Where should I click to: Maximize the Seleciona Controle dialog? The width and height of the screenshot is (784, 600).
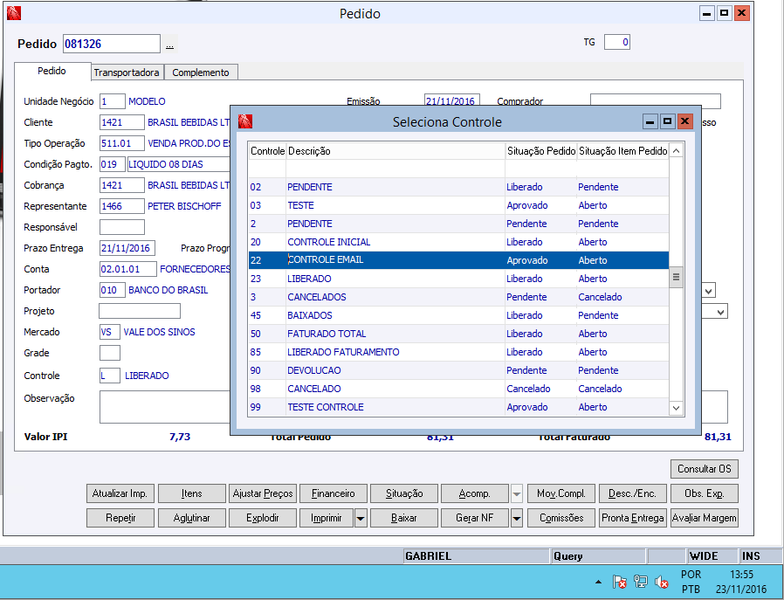(668, 122)
